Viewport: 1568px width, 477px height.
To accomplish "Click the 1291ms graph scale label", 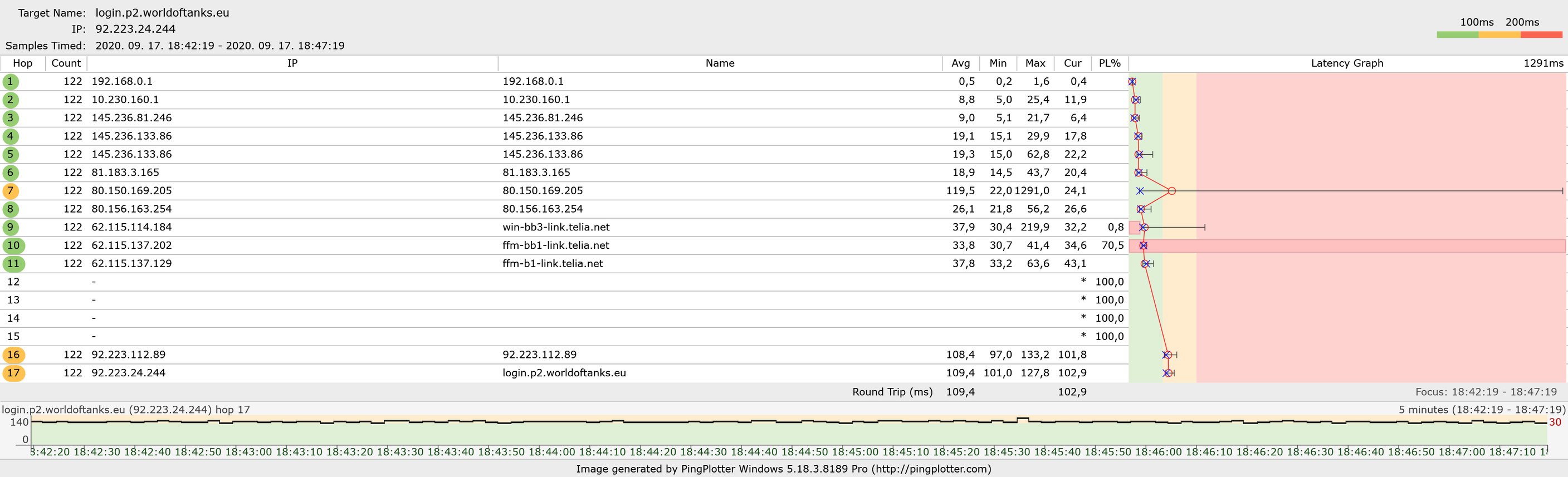I will (1543, 63).
